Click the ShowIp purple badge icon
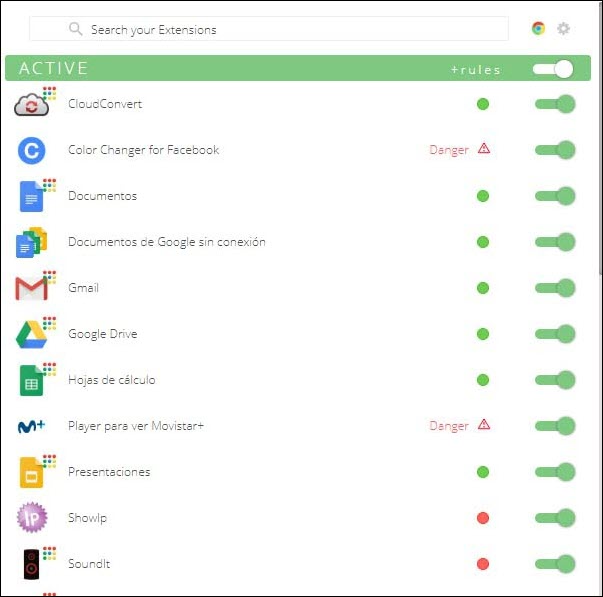This screenshot has width=603, height=597. click(32, 518)
